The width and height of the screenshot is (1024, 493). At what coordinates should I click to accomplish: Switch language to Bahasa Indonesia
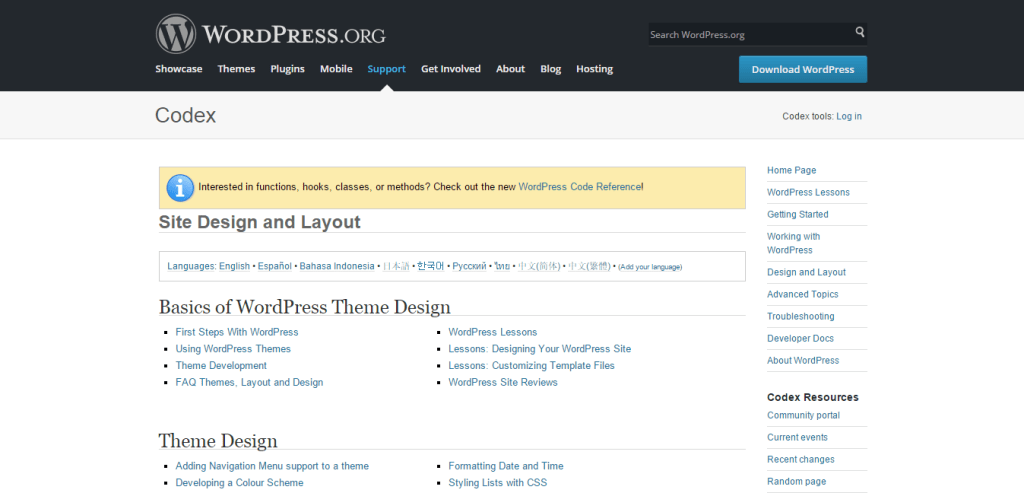coord(337,266)
